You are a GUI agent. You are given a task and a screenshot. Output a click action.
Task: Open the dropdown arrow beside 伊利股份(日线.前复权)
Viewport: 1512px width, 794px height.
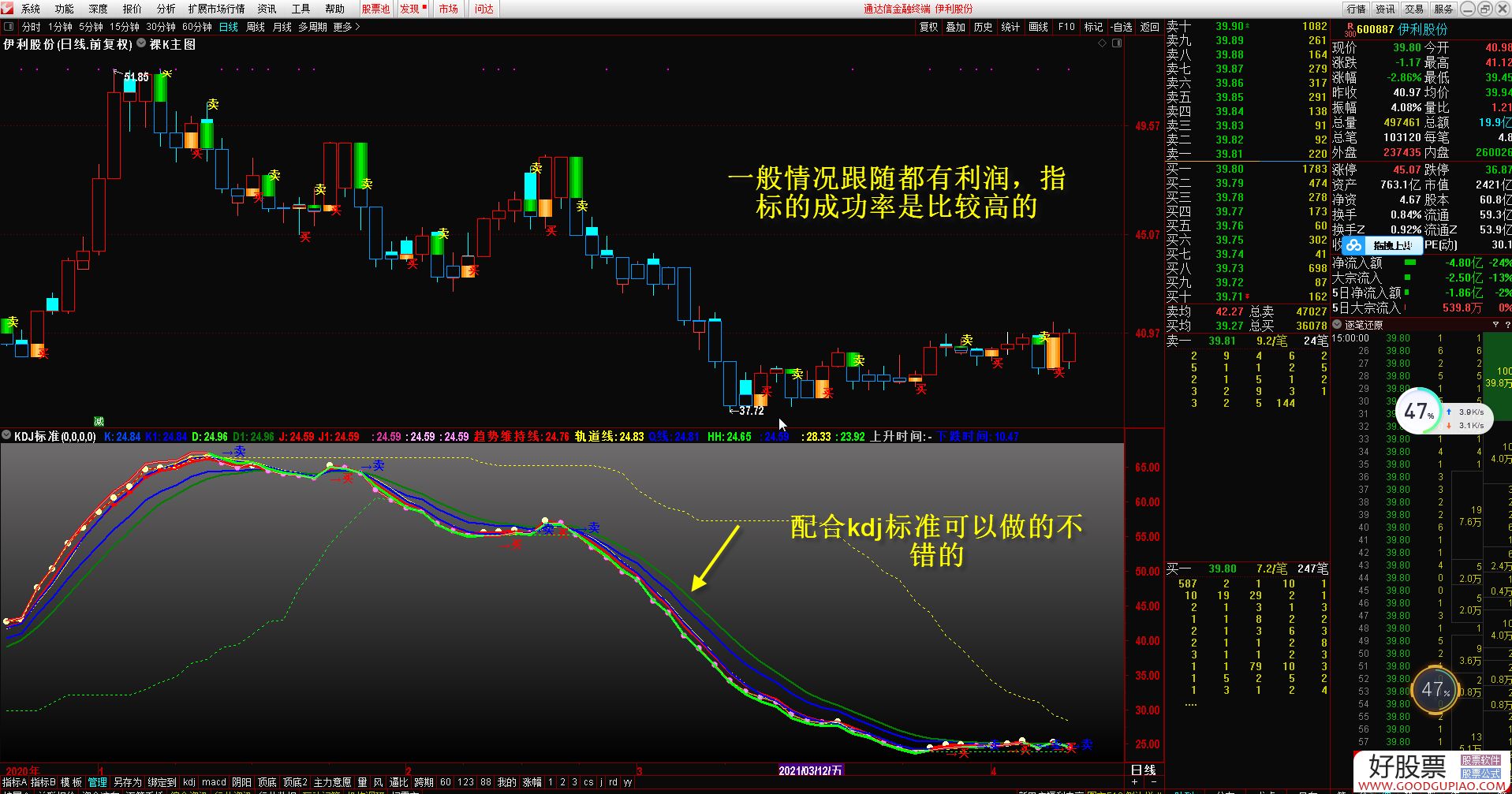(142, 44)
